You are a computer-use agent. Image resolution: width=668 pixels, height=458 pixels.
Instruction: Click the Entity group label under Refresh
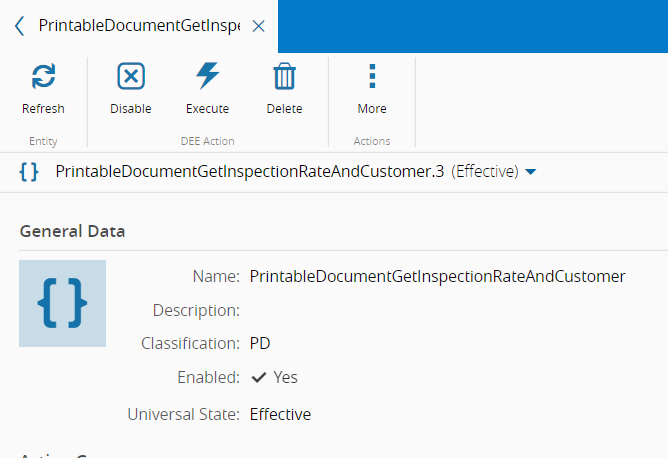[x=43, y=141]
